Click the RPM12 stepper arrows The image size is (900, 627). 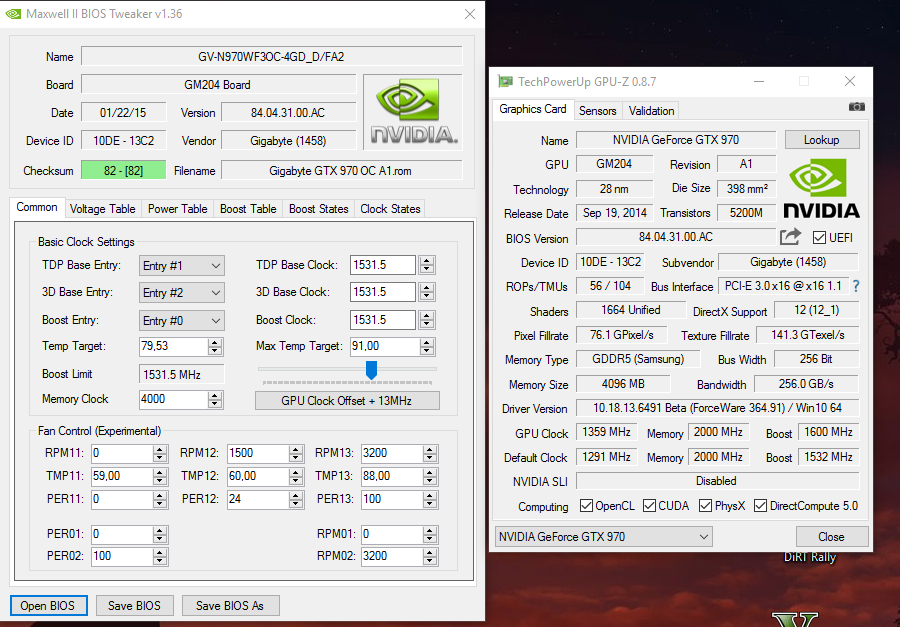[x=296, y=454]
